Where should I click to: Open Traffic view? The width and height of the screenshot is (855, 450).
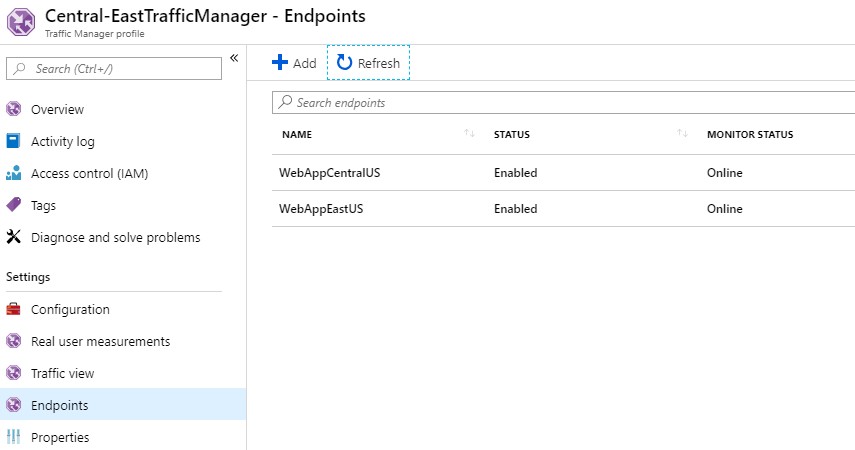point(62,374)
